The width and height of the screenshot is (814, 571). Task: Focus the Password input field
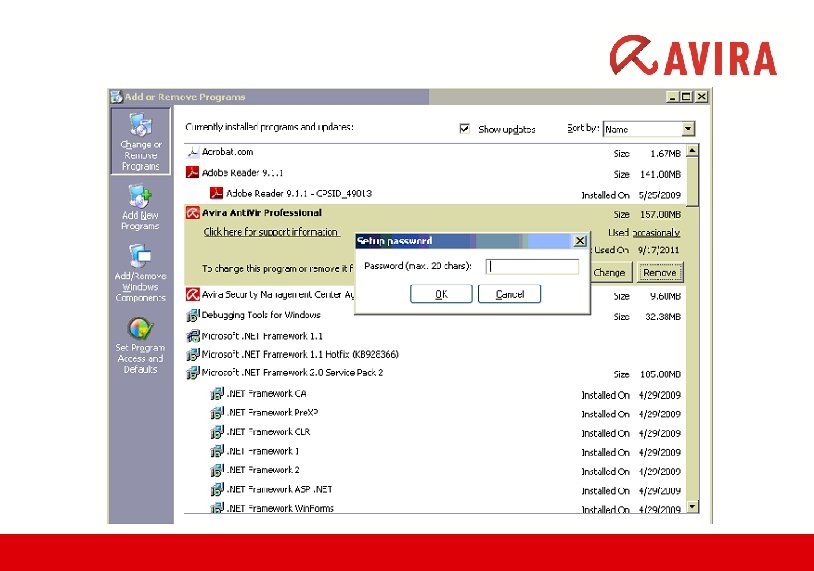click(532, 266)
